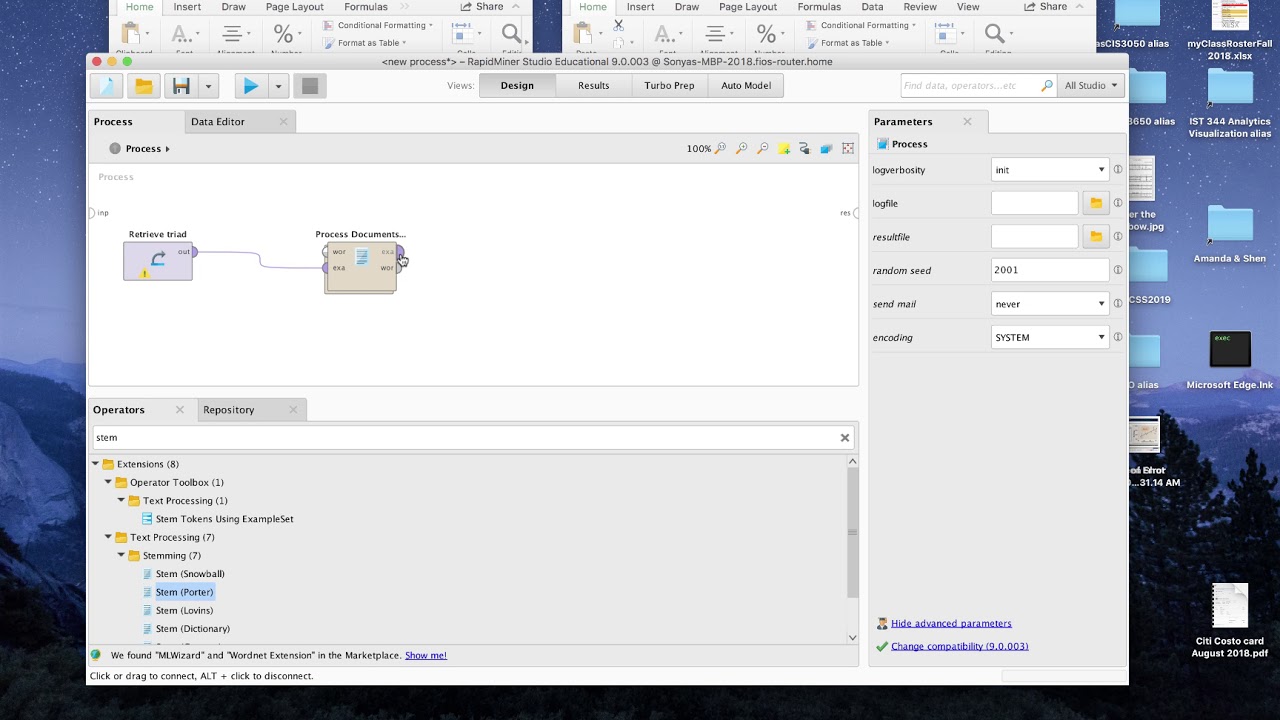Screen dimensions: 1280x720
Task: Open the Data tab in Excel
Action: (x=872, y=7)
